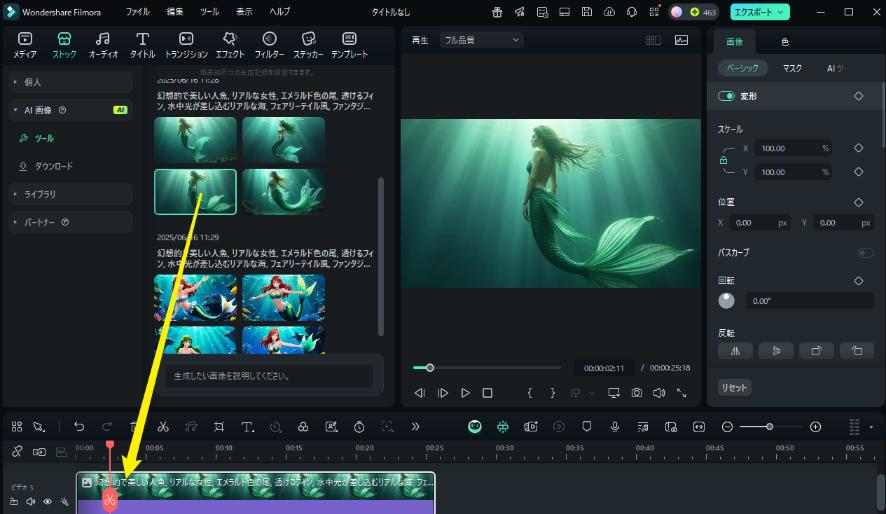Open the 編集 menu
The width and height of the screenshot is (886, 514).
(175, 12)
